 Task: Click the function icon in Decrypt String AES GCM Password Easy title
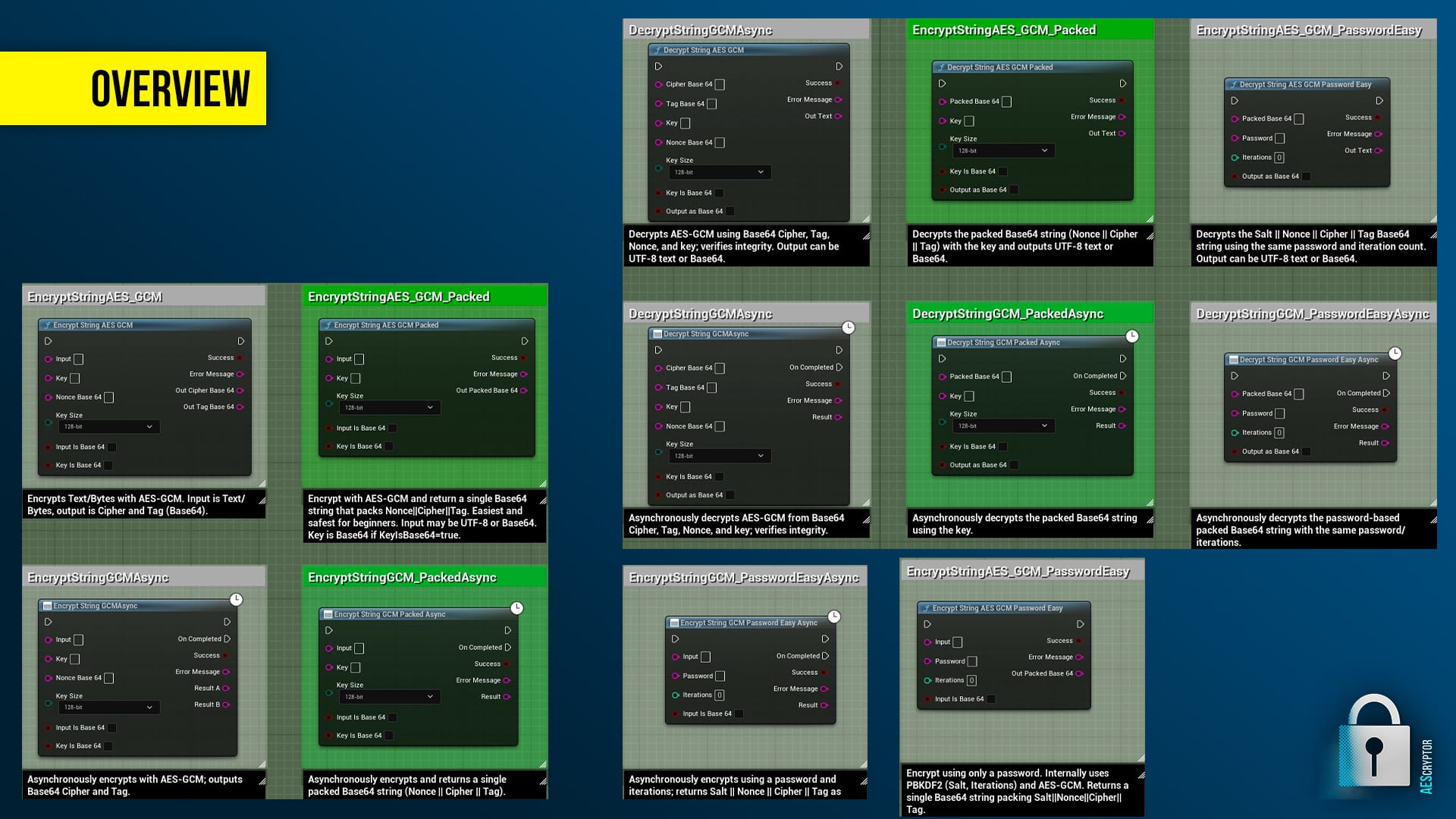tap(1234, 84)
